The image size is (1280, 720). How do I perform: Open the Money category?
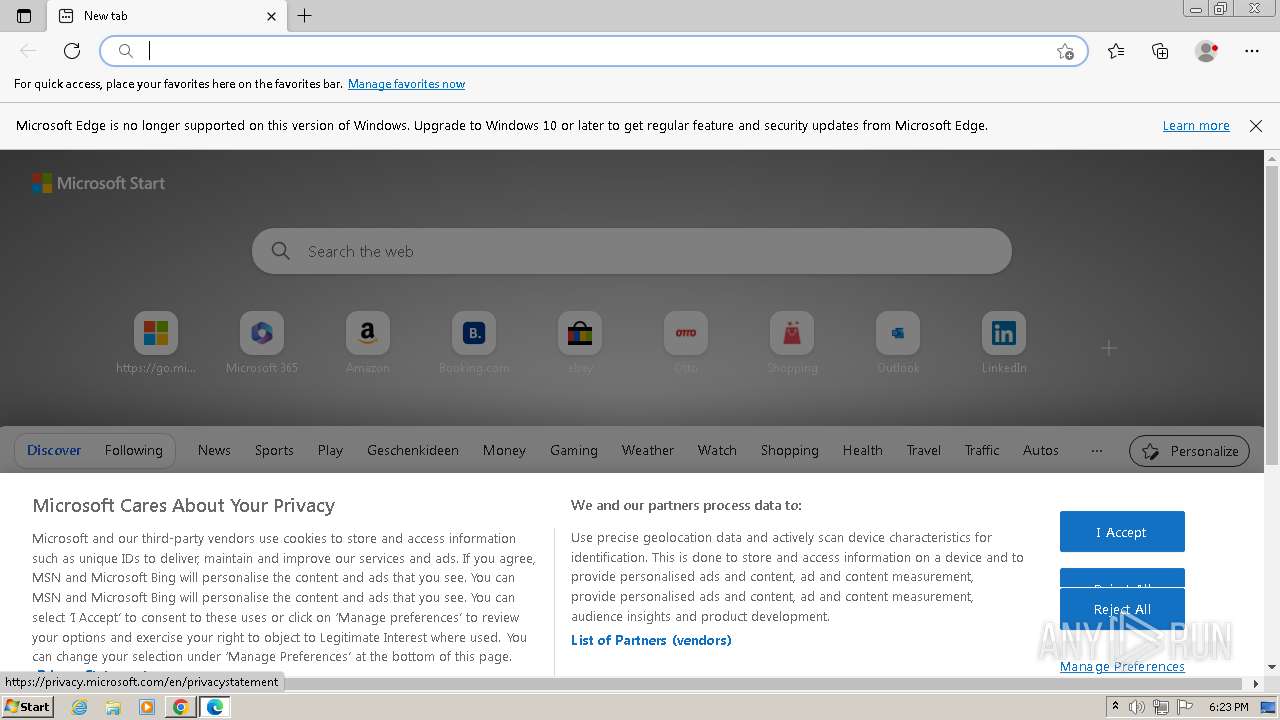[504, 450]
